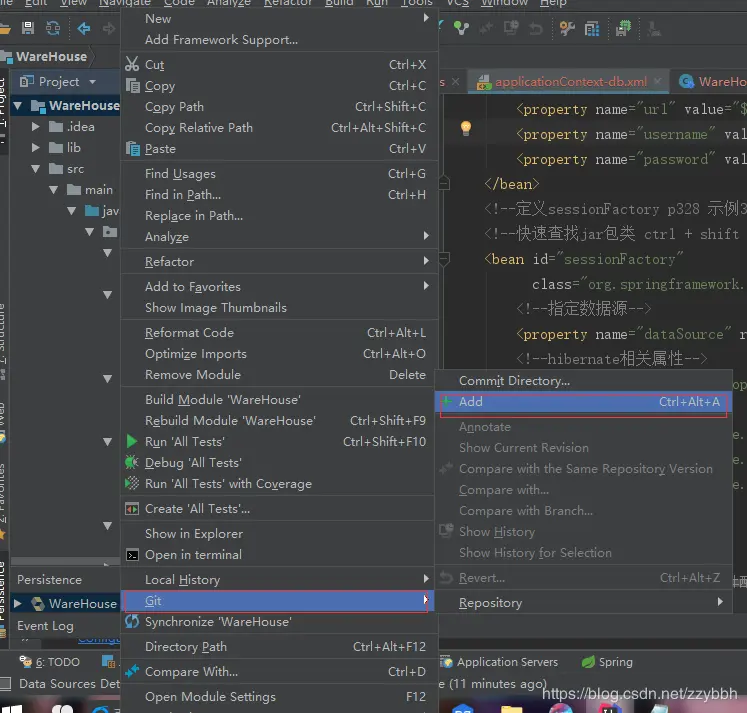Screen dimensions: 747x713
Task: Select Add Framework Support...
Action: pos(280,40)
